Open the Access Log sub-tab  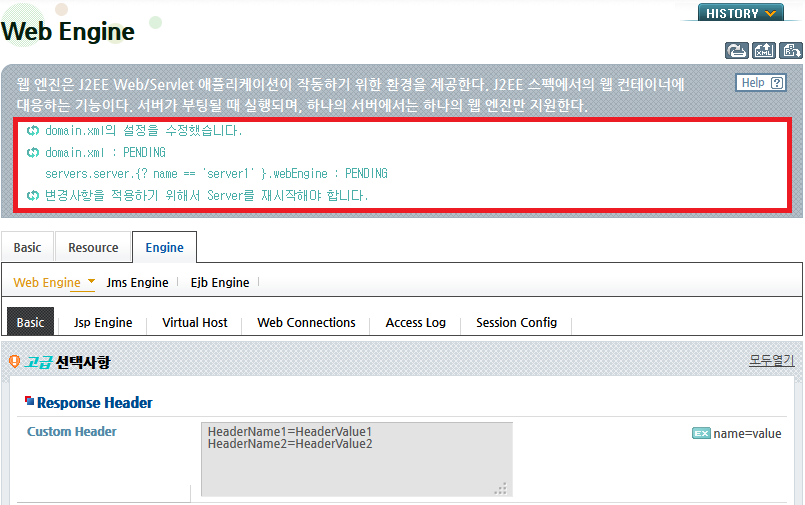tap(415, 322)
